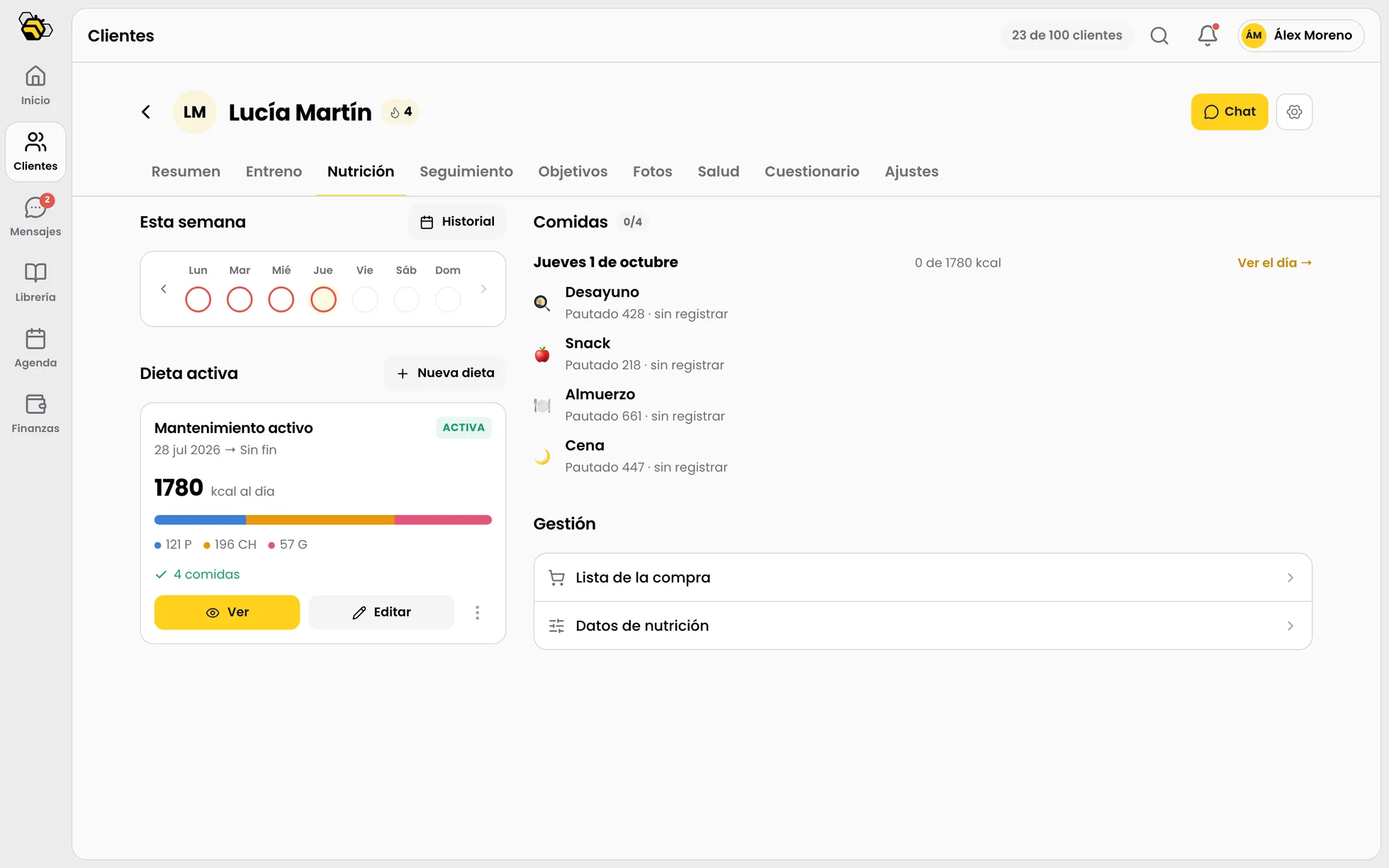Click the LM client avatar

point(195,112)
